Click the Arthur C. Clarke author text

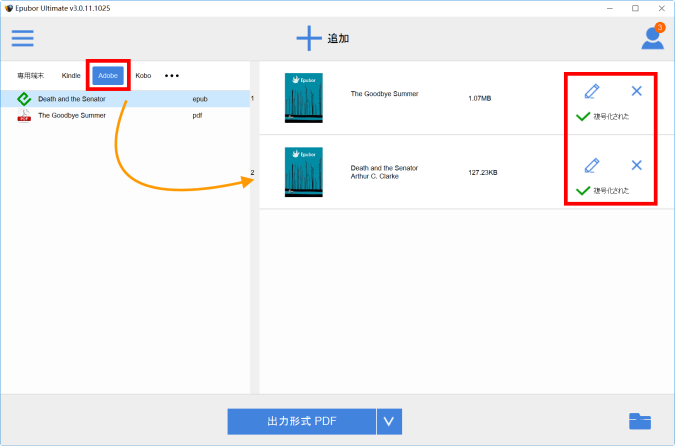pyautogui.click(x=375, y=177)
